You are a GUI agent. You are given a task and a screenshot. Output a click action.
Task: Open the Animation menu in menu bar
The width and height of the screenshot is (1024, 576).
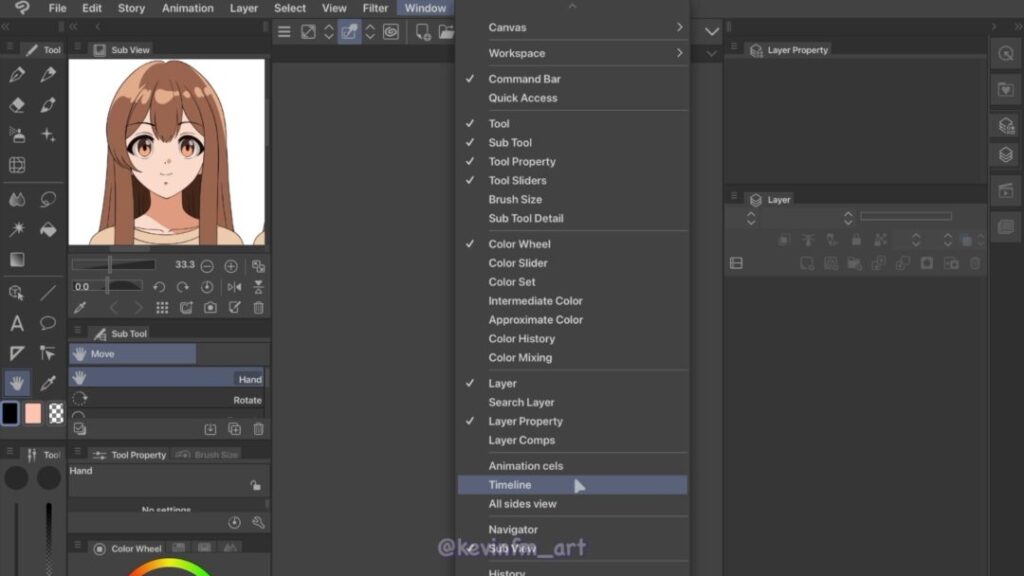coord(188,8)
